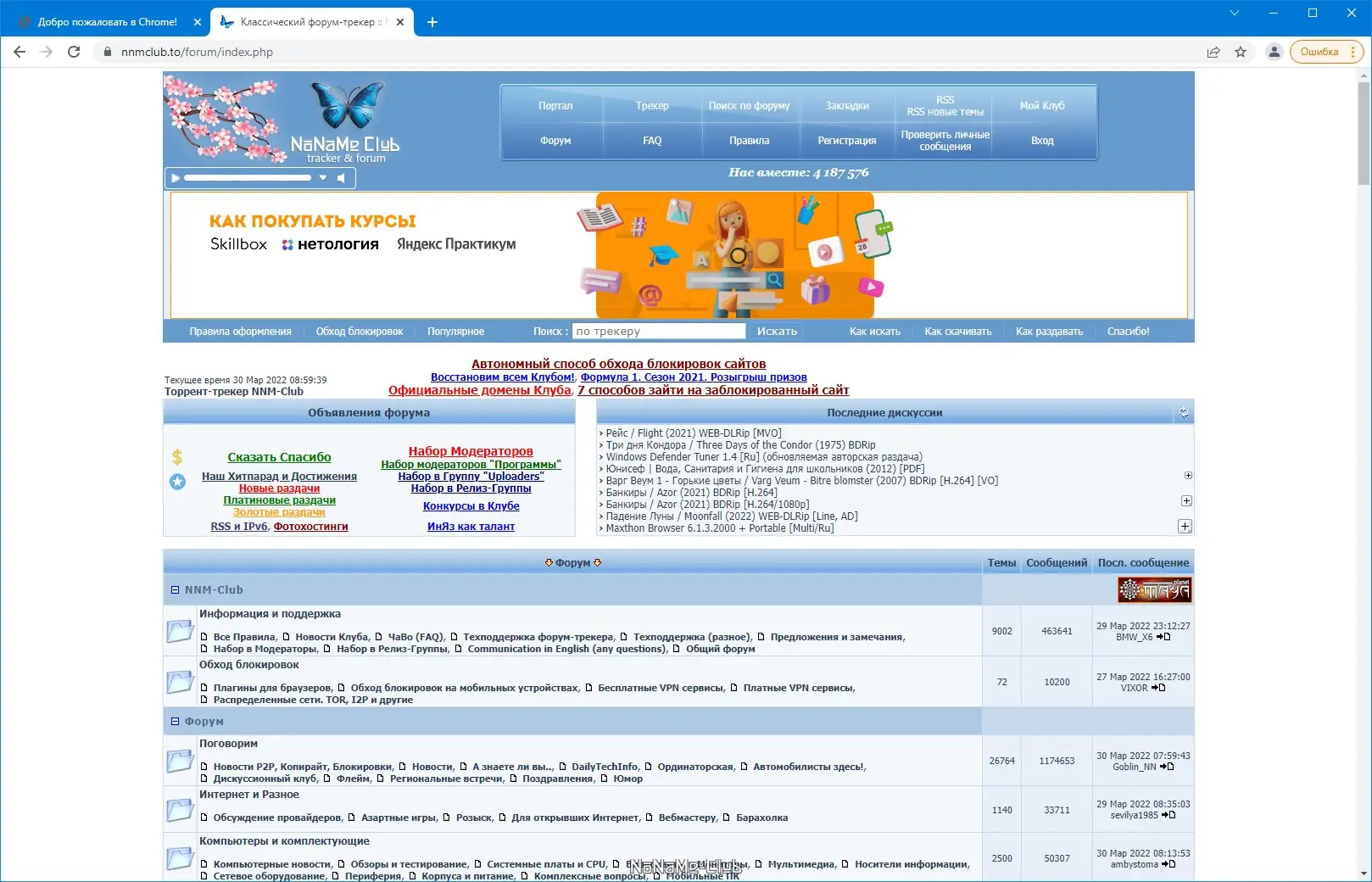Open the Платиновые раздачи link
The image size is (1372, 882).
(x=279, y=500)
